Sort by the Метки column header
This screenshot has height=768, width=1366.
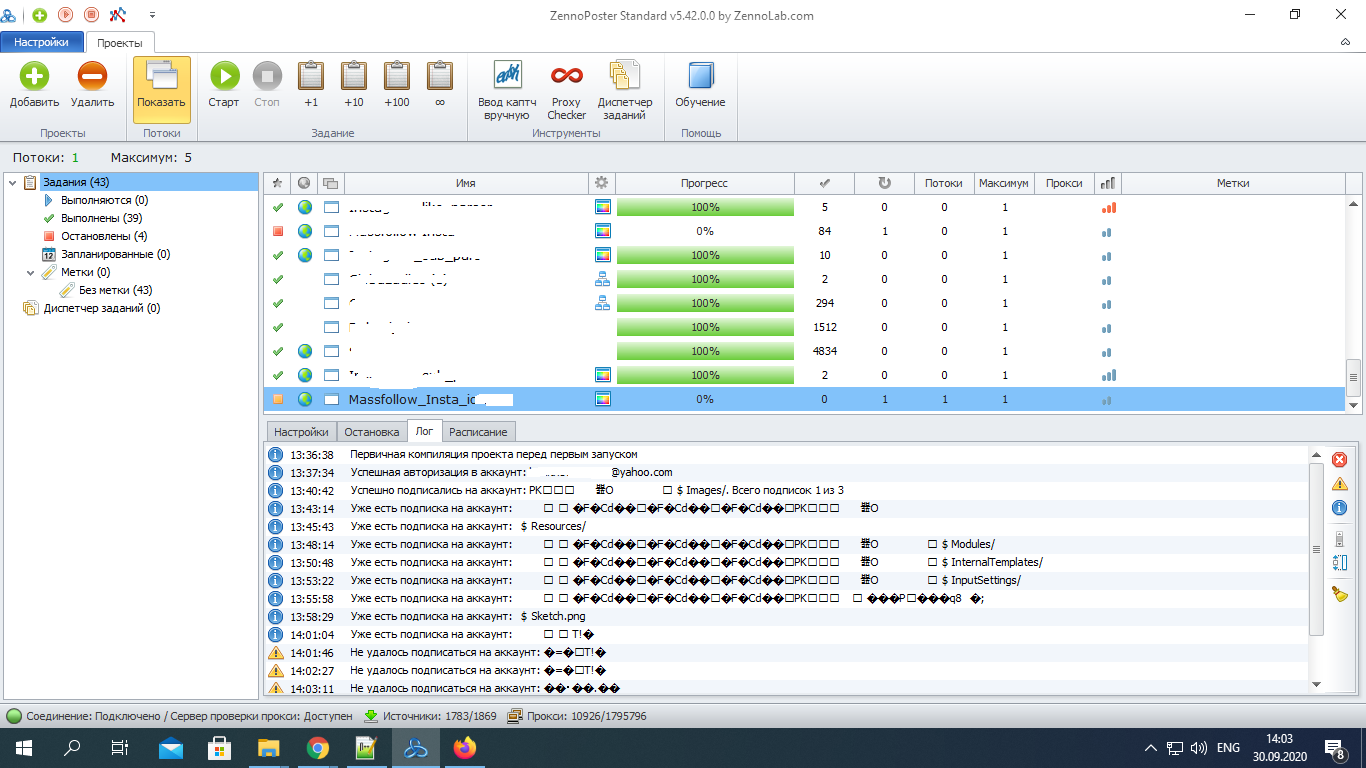1233,183
